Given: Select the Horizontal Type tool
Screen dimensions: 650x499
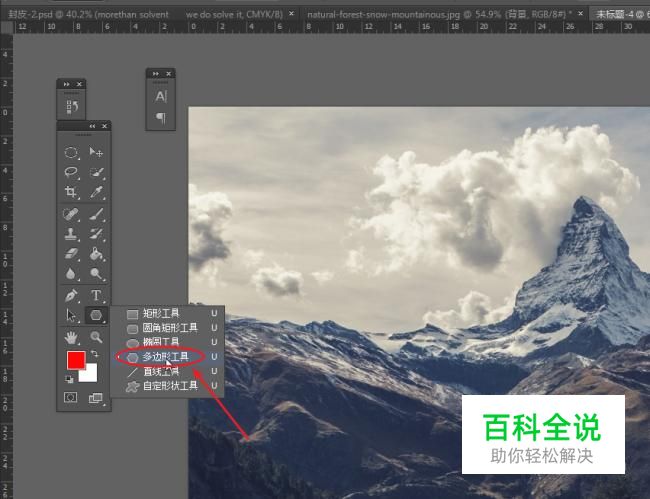Looking at the screenshot, I should (96, 296).
